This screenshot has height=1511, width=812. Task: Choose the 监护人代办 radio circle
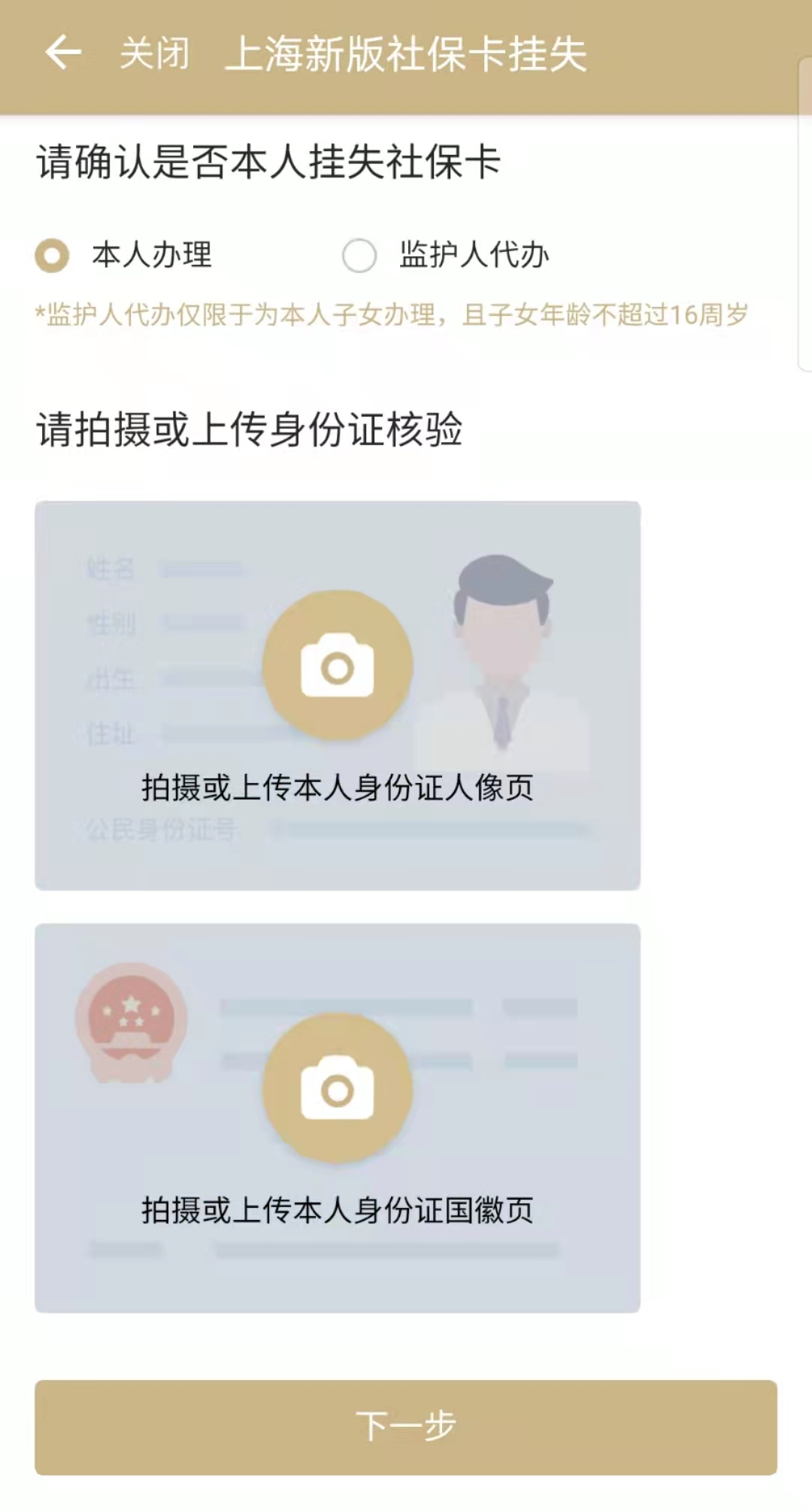click(359, 255)
